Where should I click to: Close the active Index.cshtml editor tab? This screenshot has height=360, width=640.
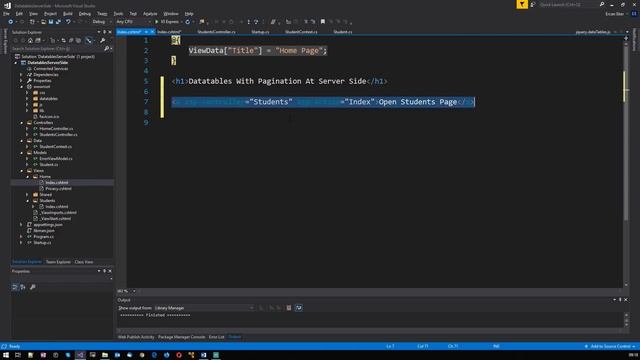pos(153,32)
